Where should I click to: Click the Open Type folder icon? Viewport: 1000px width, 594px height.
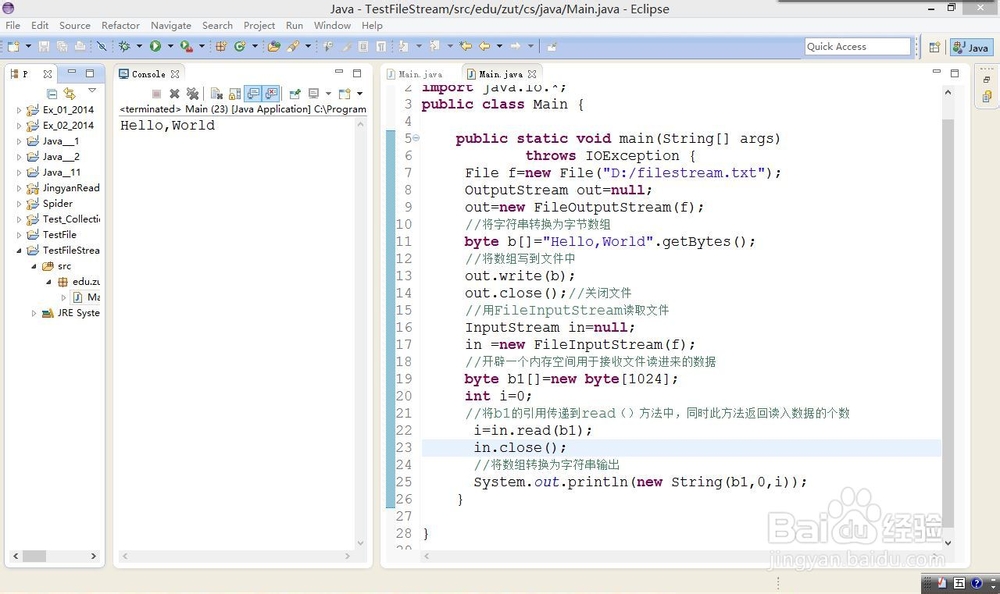274,46
